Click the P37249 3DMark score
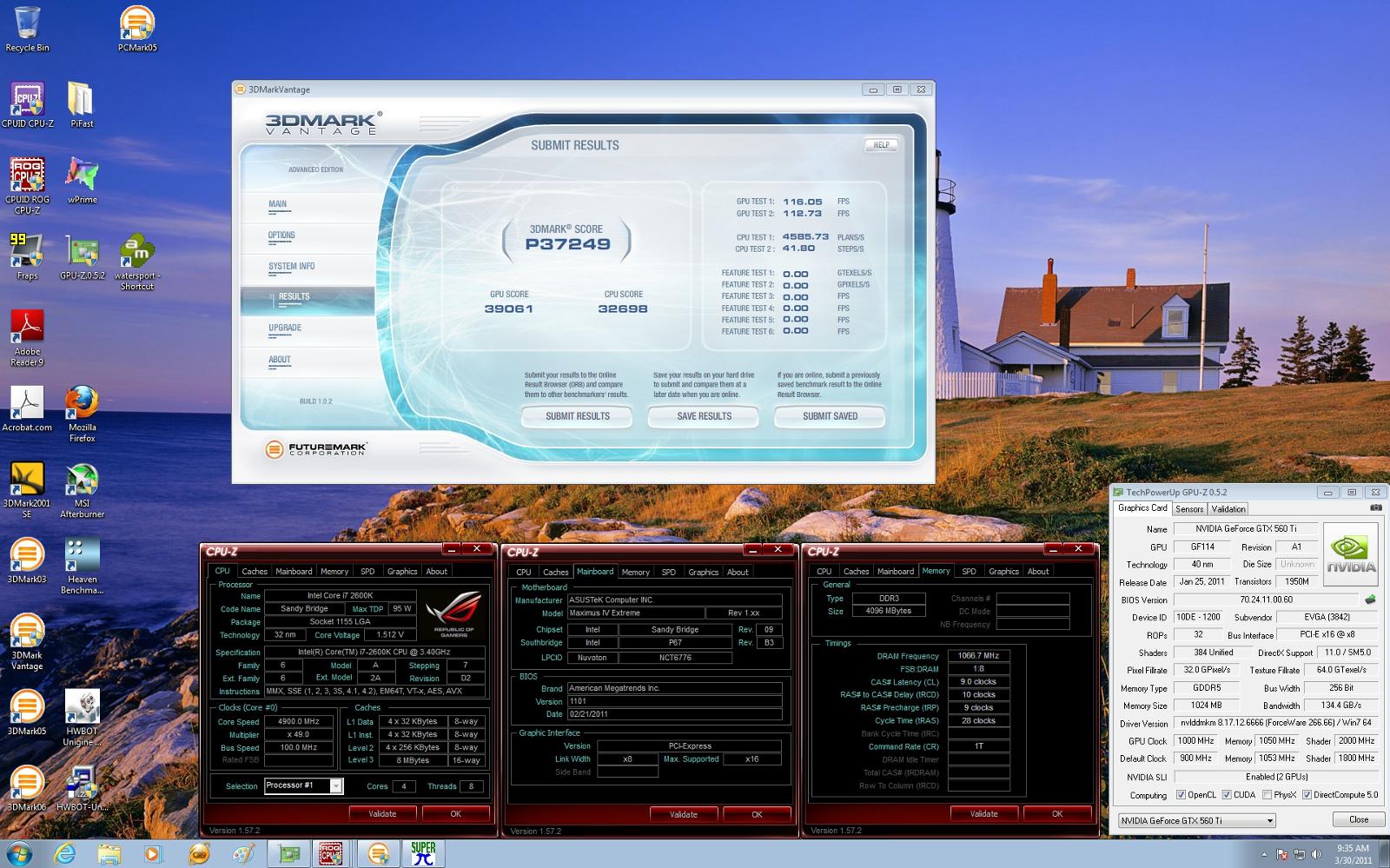This screenshot has height=868, width=1390. 567,245
